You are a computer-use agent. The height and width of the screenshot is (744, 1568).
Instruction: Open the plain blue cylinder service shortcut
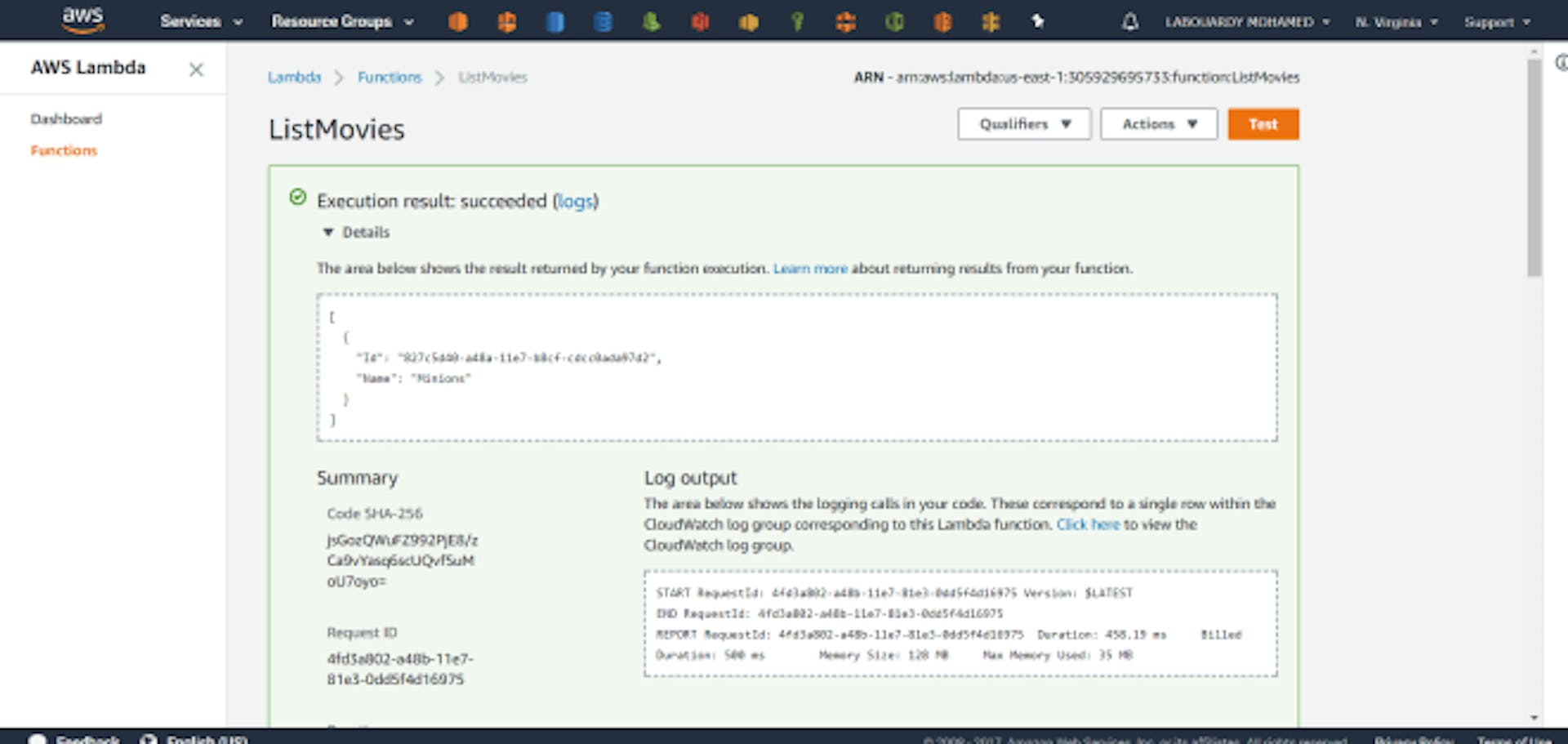tap(555, 21)
